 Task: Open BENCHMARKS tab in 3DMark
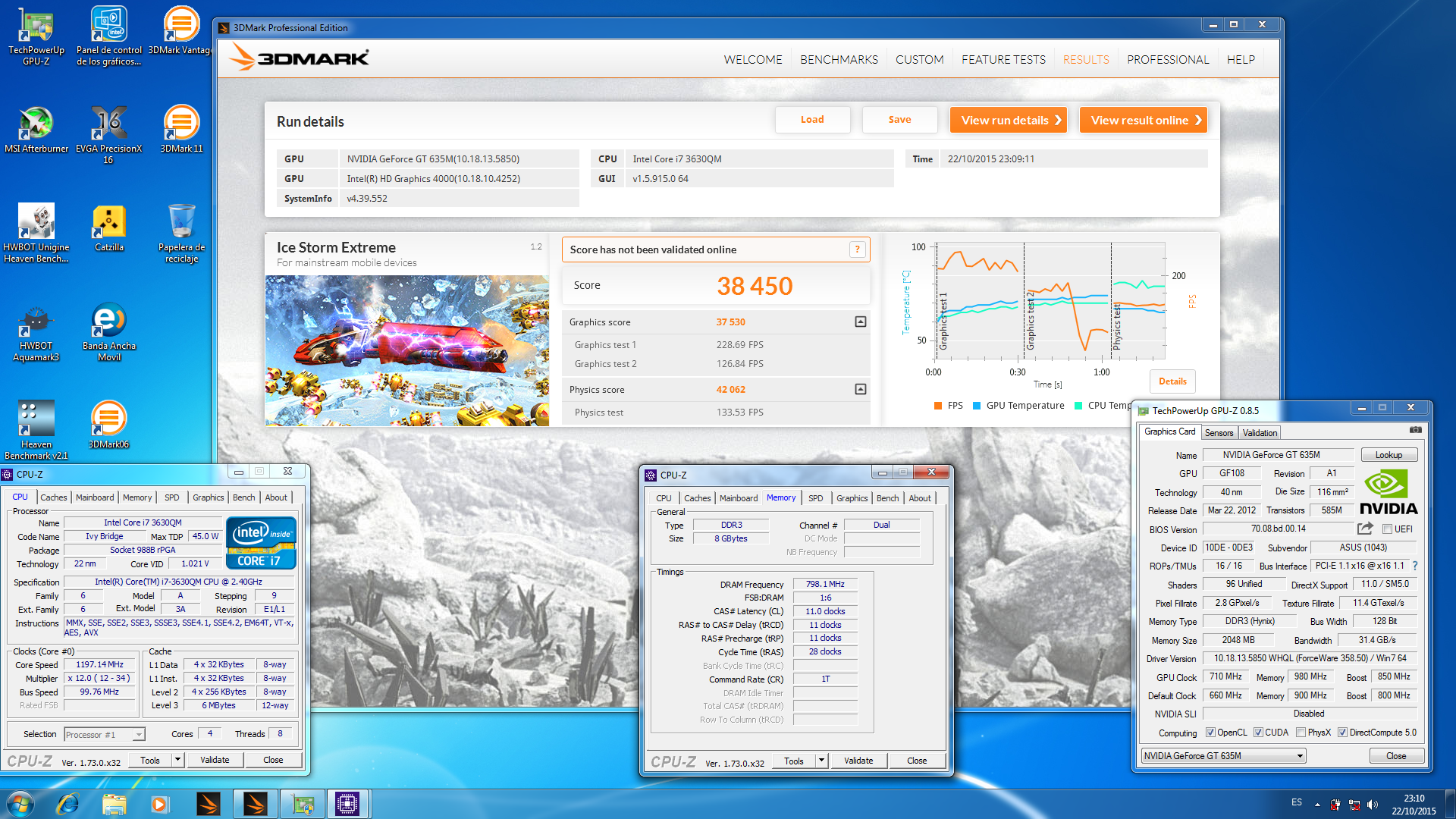(839, 59)
